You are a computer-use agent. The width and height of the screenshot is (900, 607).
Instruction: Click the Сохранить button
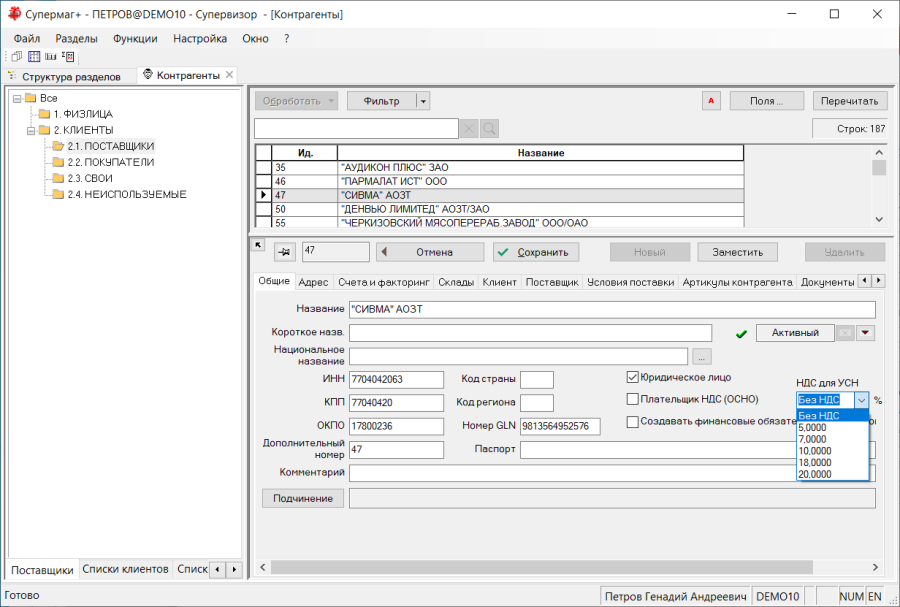click(x=536, y=252)
